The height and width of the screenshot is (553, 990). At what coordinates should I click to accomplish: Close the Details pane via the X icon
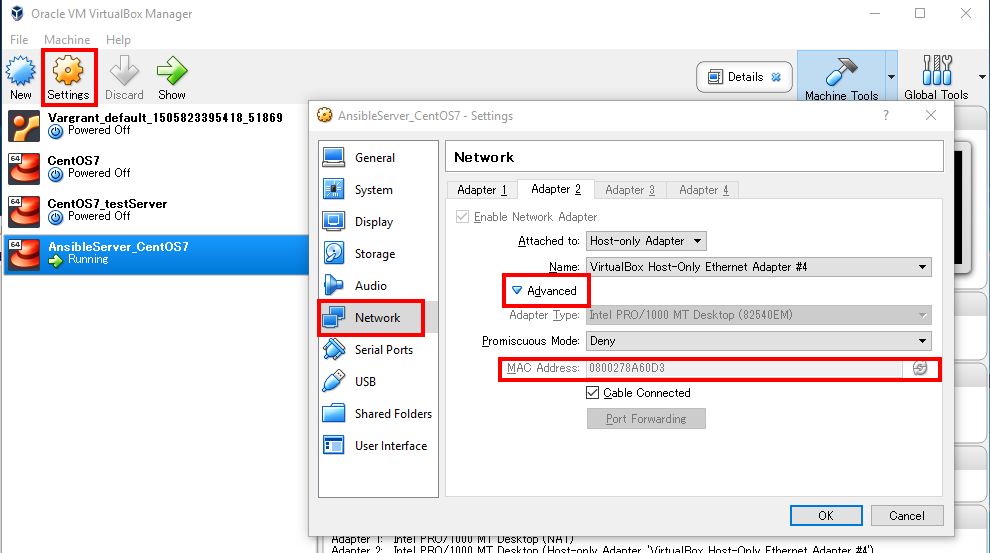(776, 77)
